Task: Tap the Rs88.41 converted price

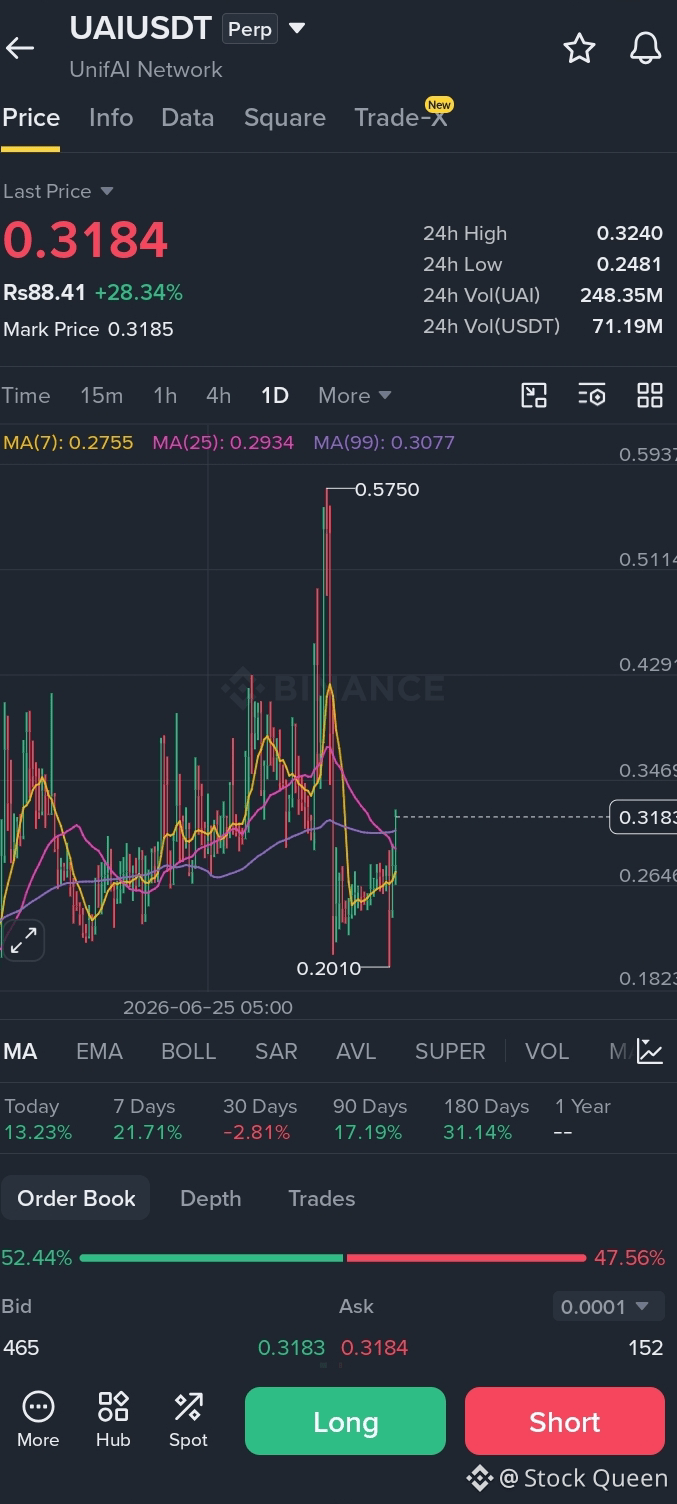Action: [45, 292]
